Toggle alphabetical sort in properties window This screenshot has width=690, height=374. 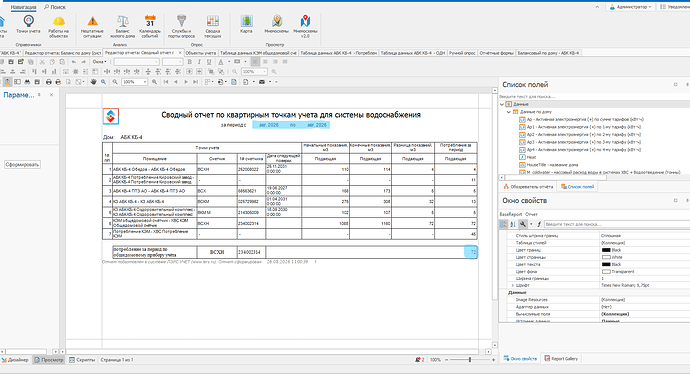(x=513, y=224)
